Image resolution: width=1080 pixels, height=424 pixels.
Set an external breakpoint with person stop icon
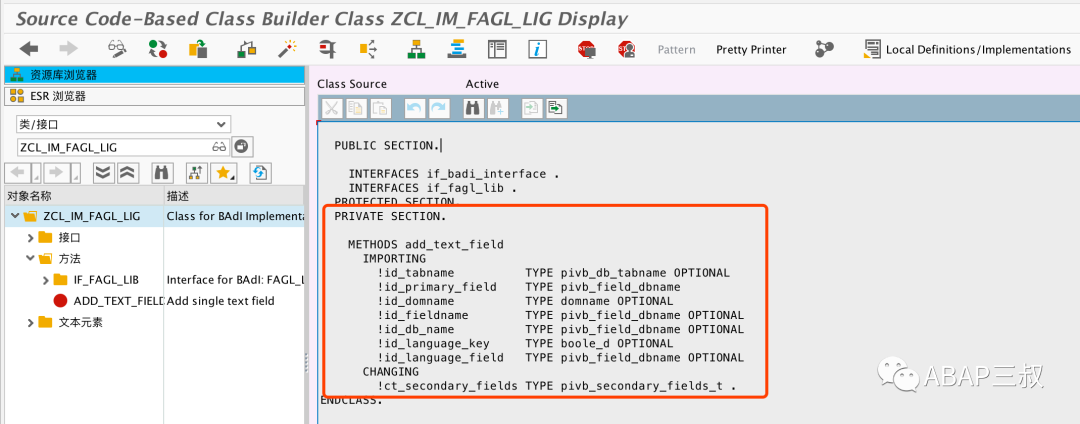pos(626,49)
